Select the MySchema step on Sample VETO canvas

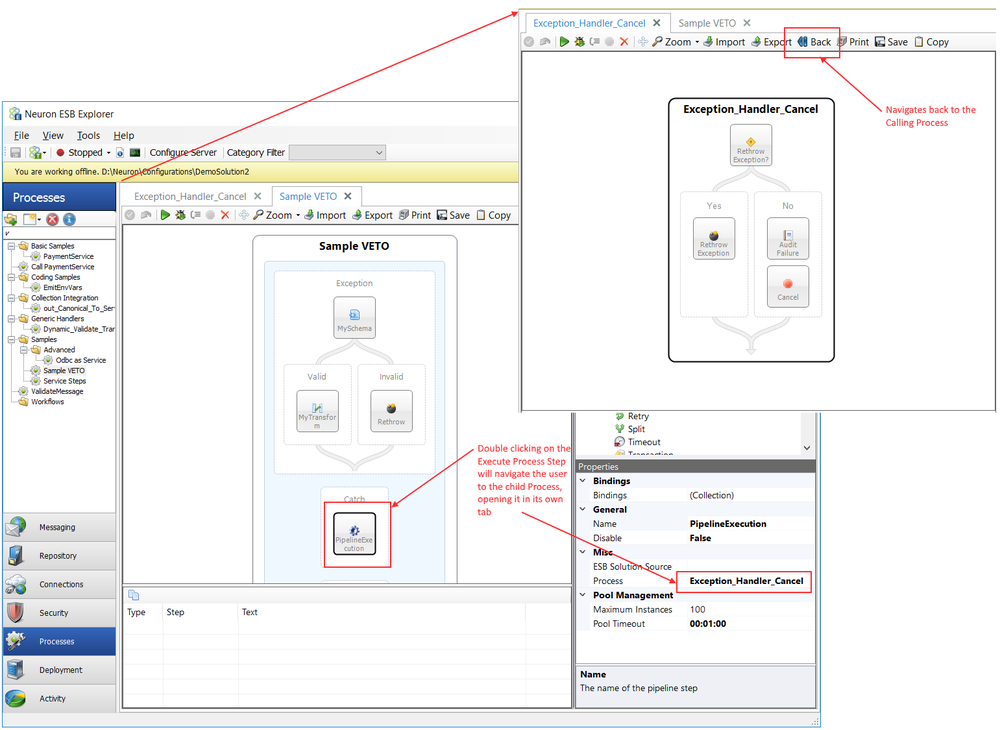click(x=355, y=318)
